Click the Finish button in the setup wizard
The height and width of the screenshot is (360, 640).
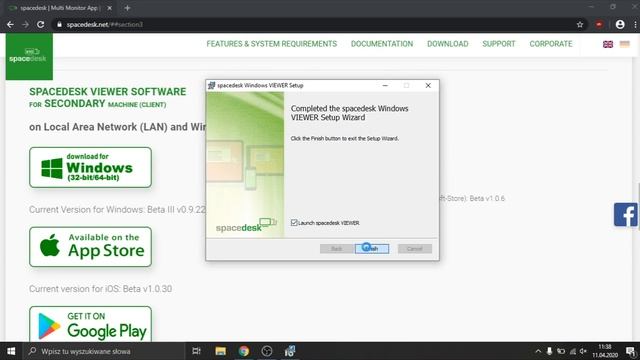pyautogui.click(x=372, y=249)
